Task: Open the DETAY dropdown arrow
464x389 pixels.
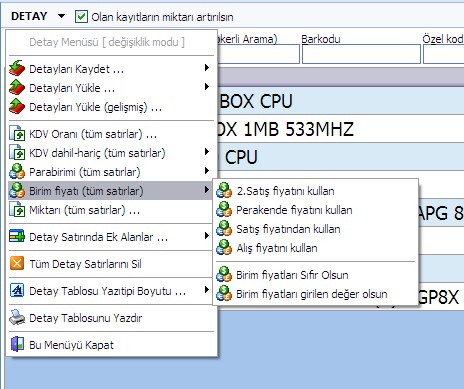Action: (61, 16)
